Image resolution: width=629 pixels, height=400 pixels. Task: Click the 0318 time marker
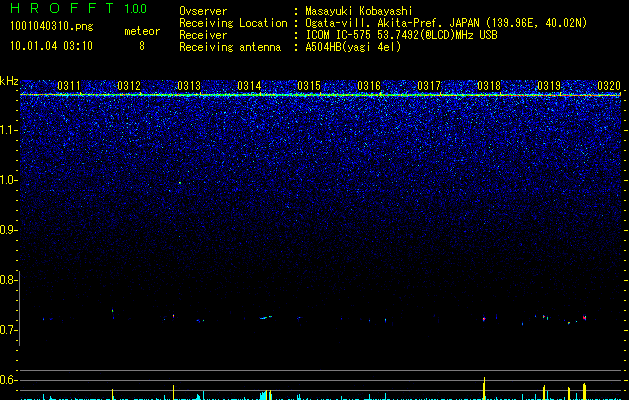(x=489, y=86)
